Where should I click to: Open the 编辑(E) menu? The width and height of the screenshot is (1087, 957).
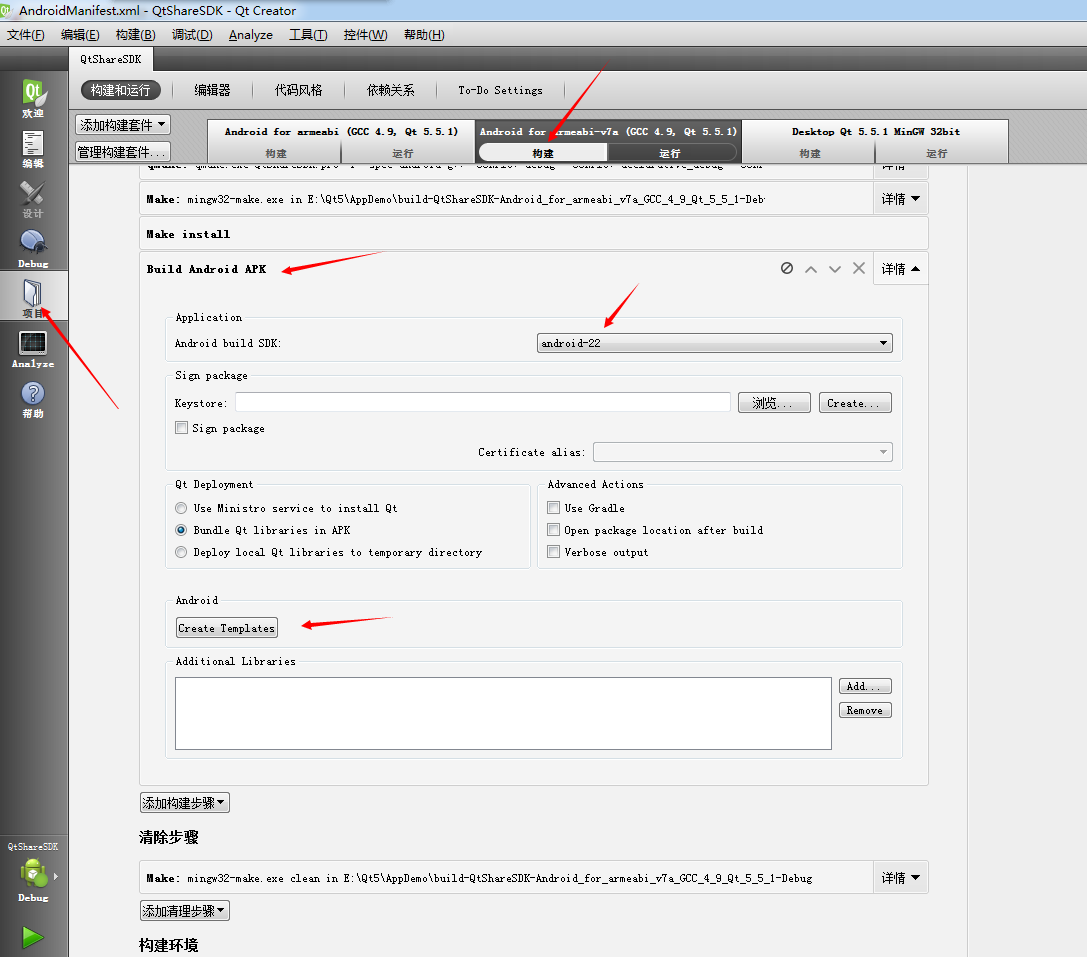point(80,35)
